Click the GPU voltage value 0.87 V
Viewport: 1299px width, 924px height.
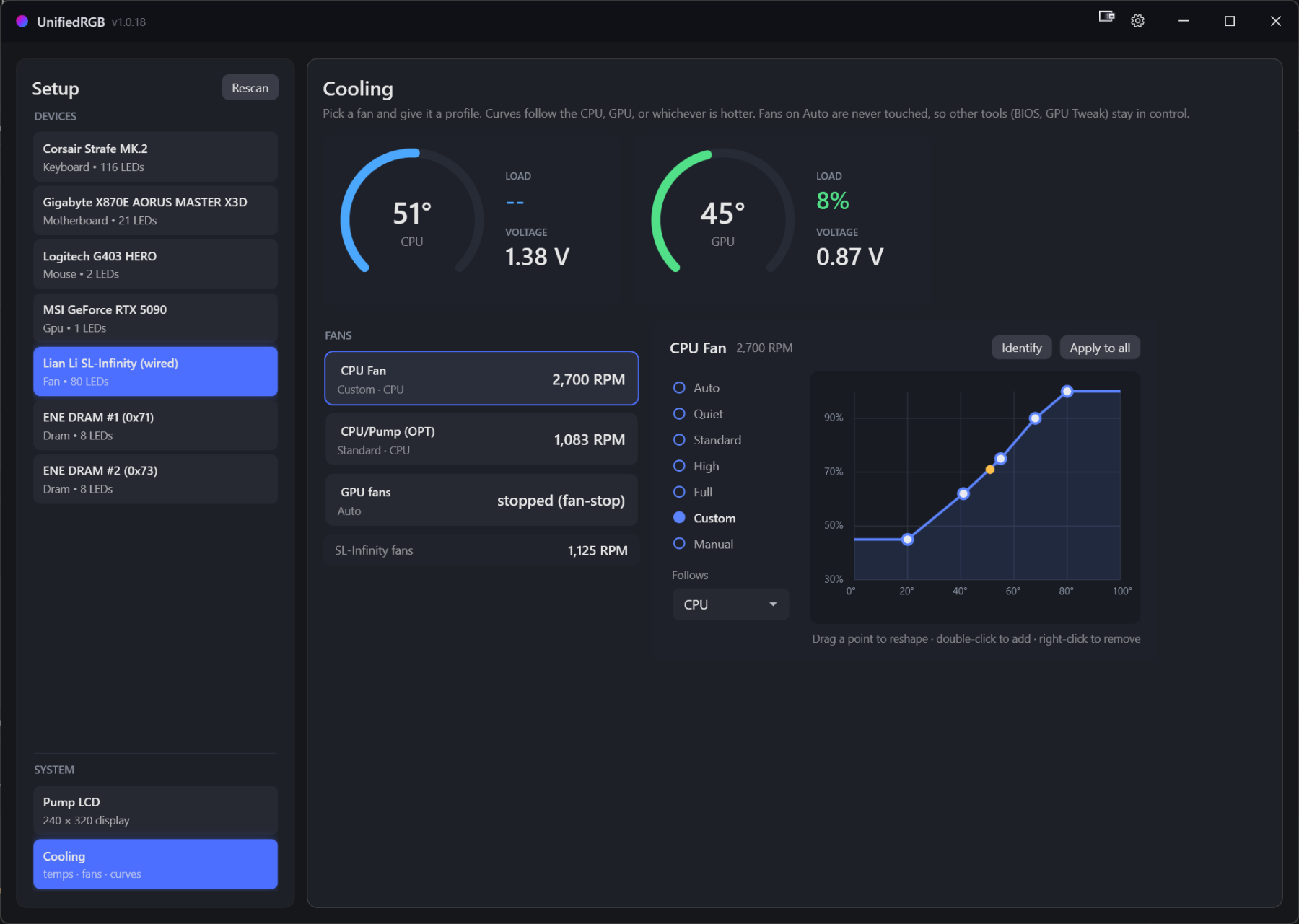tap(849, 257)
